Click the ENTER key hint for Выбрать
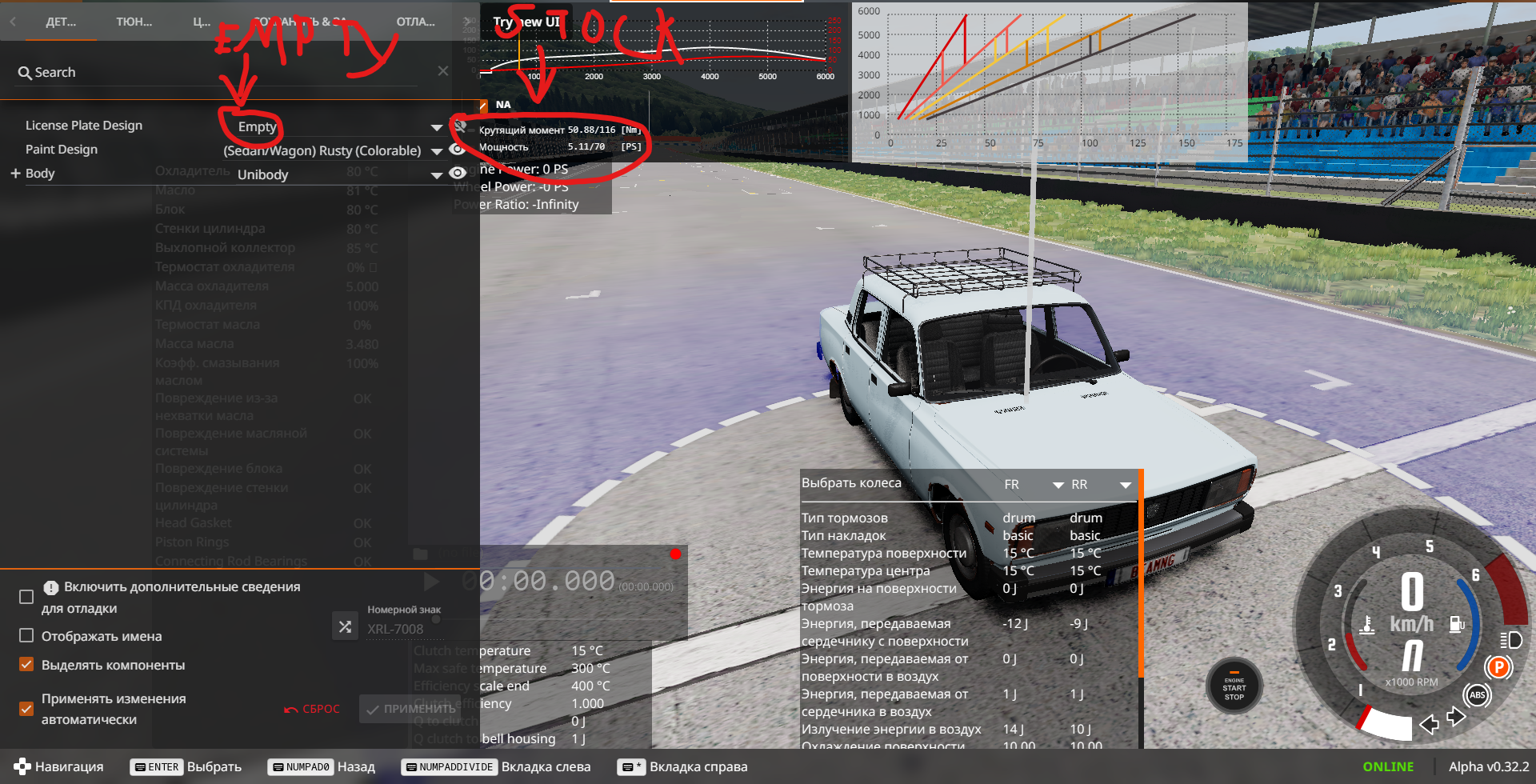Image resolution: width=1536 pixels, height=784 pixels. point(157,767)
